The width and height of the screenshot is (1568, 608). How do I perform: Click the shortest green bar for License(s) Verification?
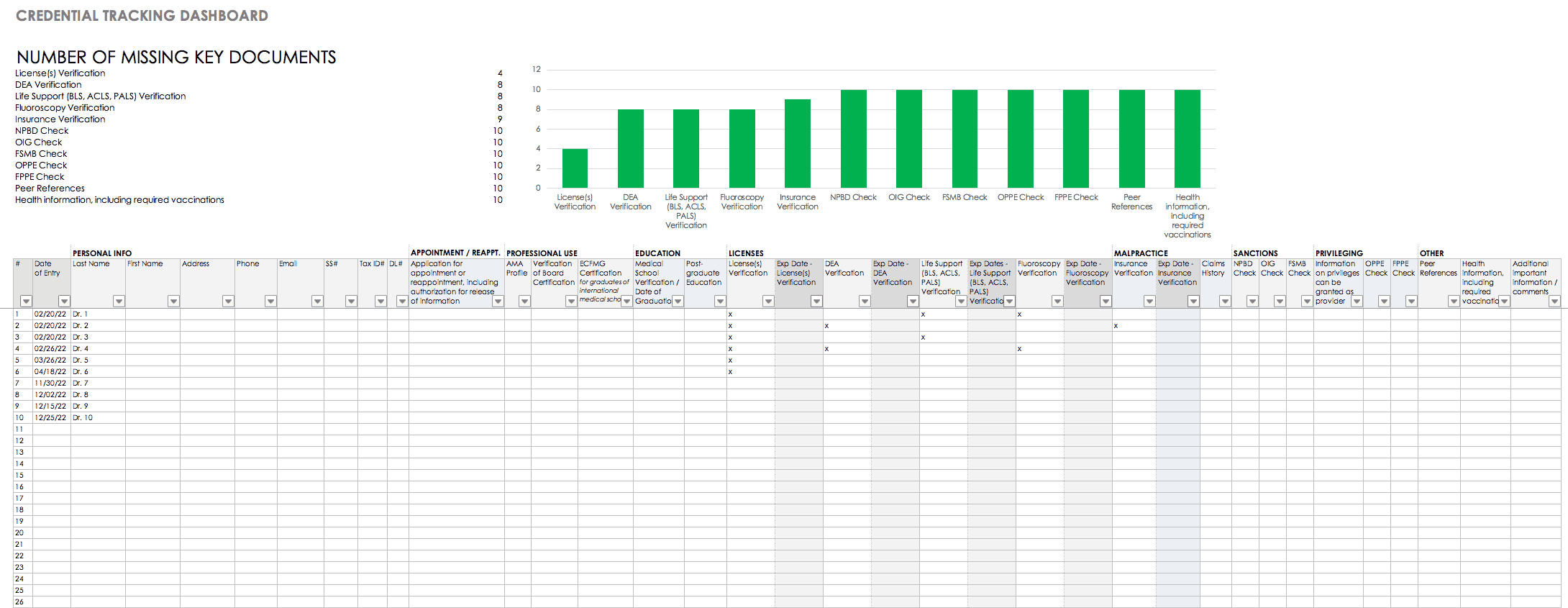(x=575, y=168)
